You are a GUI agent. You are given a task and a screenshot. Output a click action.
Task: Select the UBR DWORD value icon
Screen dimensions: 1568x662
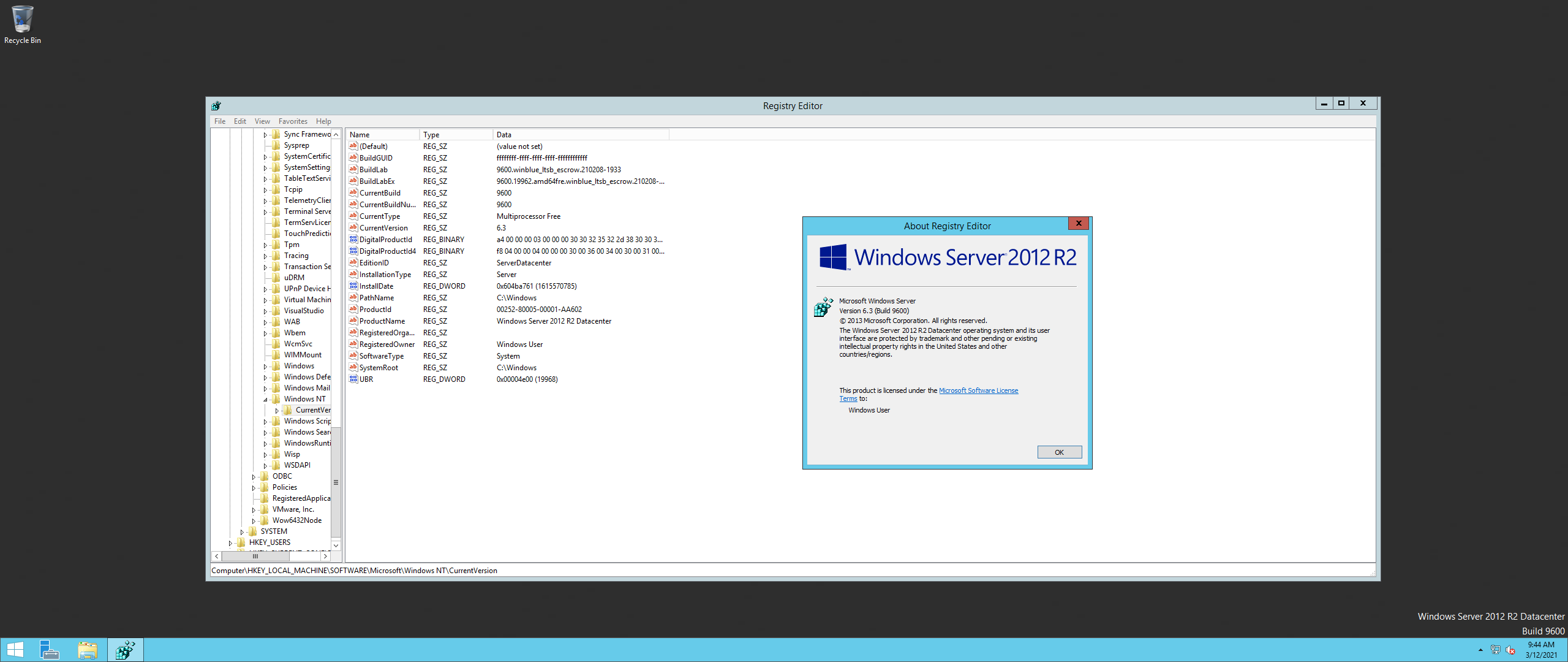pyautogui.click(x=353, y=379)
